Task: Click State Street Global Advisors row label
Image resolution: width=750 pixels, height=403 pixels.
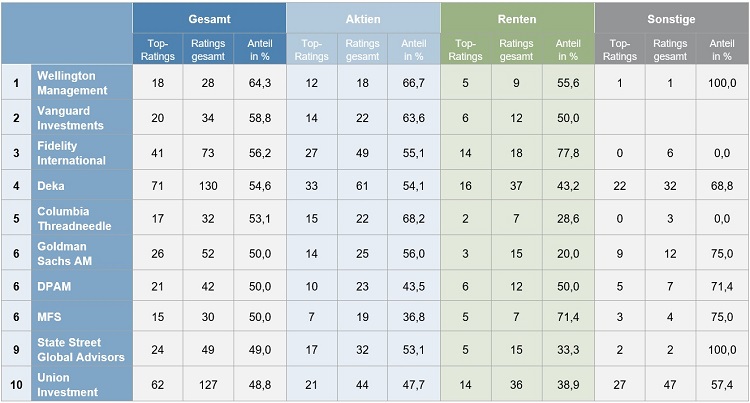Action: click(82, 349)
